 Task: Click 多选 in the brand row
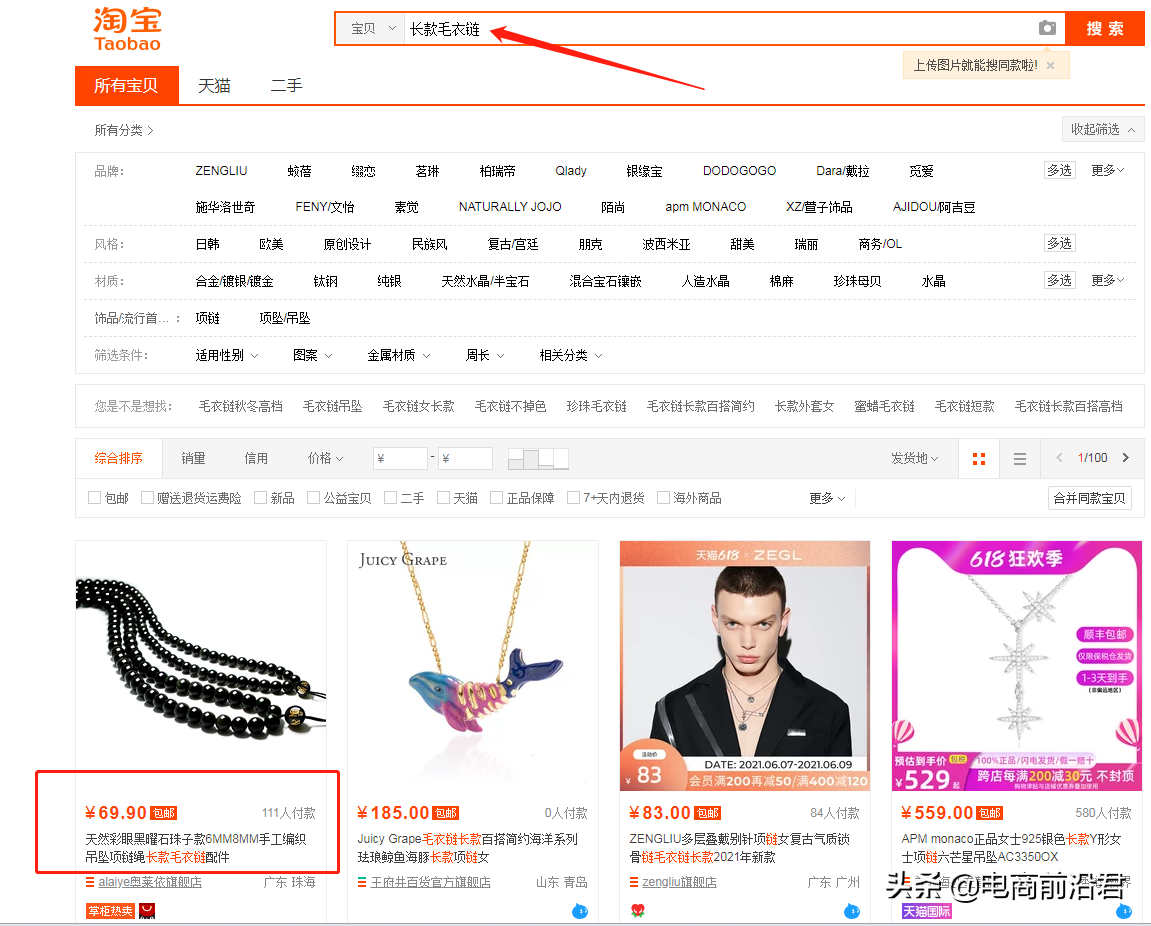click(x=1059, y=170)
